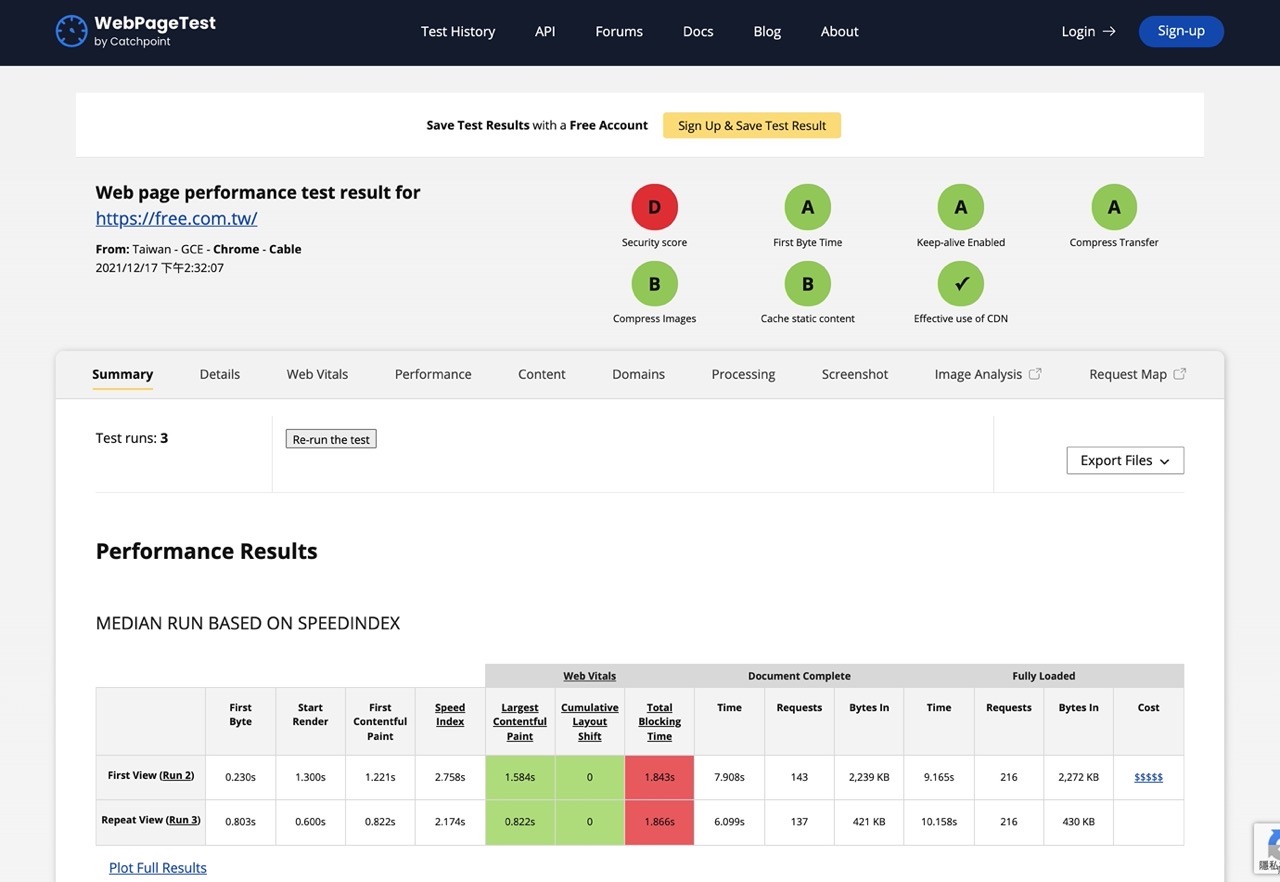The height and width of the screenshot is (882, 1280).
Task: Go to Forums in the header
Action: click(x=619, y=31)
